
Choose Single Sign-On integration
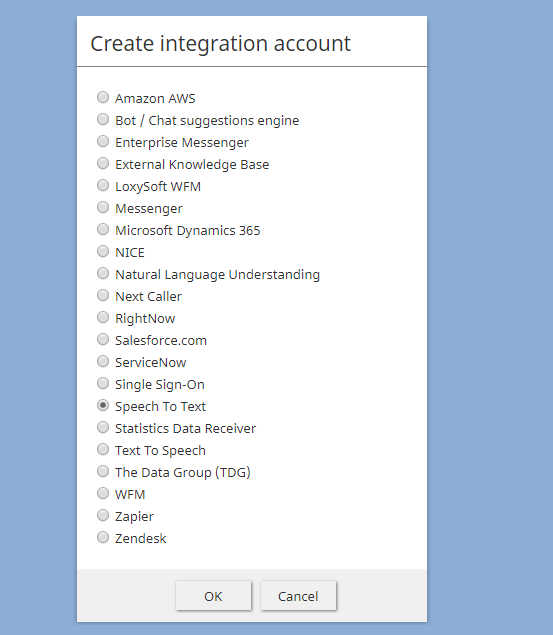click(103, 383)
